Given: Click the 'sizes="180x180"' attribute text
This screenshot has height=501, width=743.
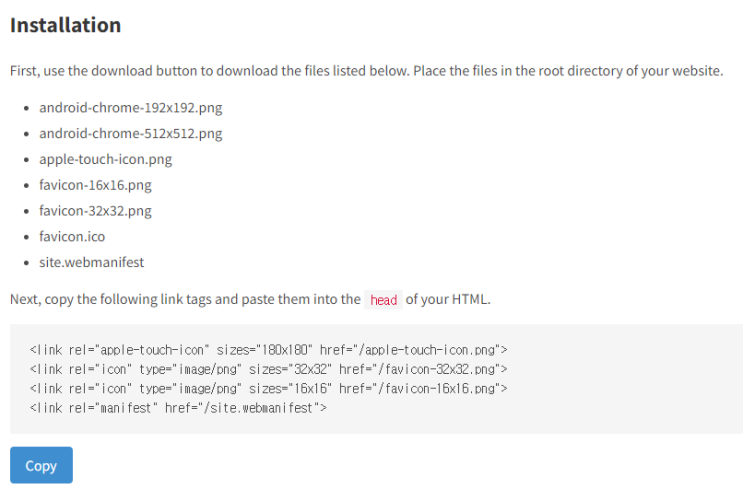Looking at the screenshot, I should click(x=264, y=350).
